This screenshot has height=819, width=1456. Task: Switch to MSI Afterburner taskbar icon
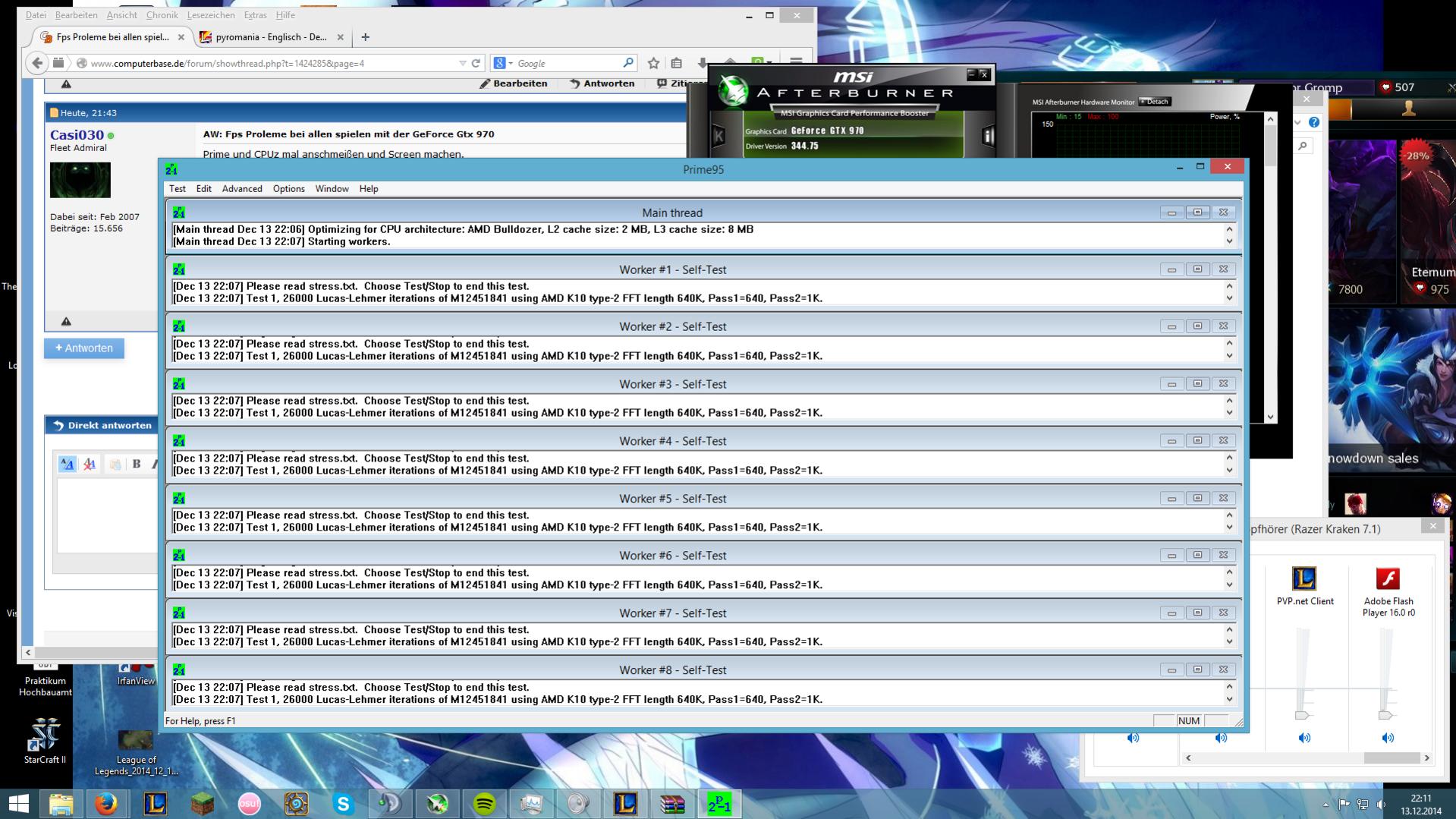point(437,803)
